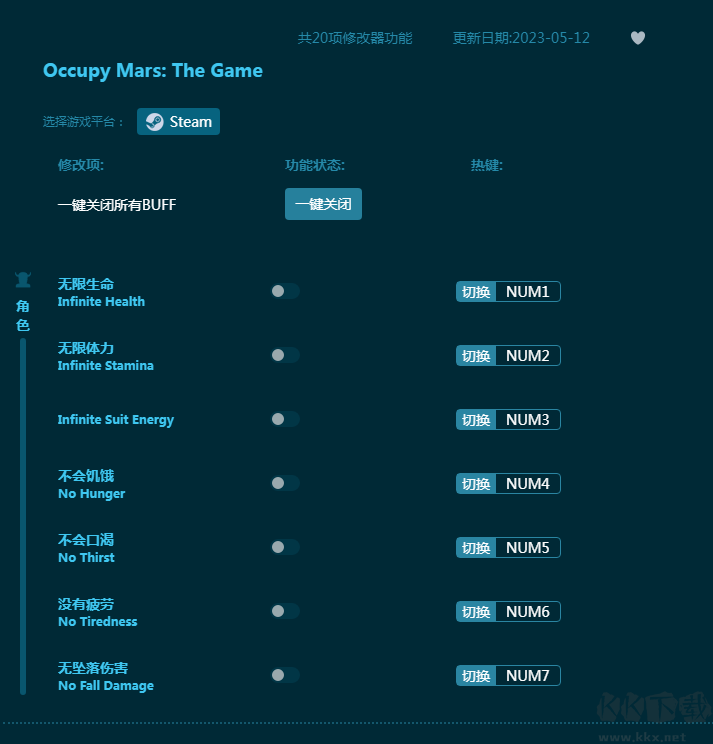The height and width of the screenshot is (744, 713).
Task: Click the 一键关闭所有BUFF label
Action: coord(117,205)
